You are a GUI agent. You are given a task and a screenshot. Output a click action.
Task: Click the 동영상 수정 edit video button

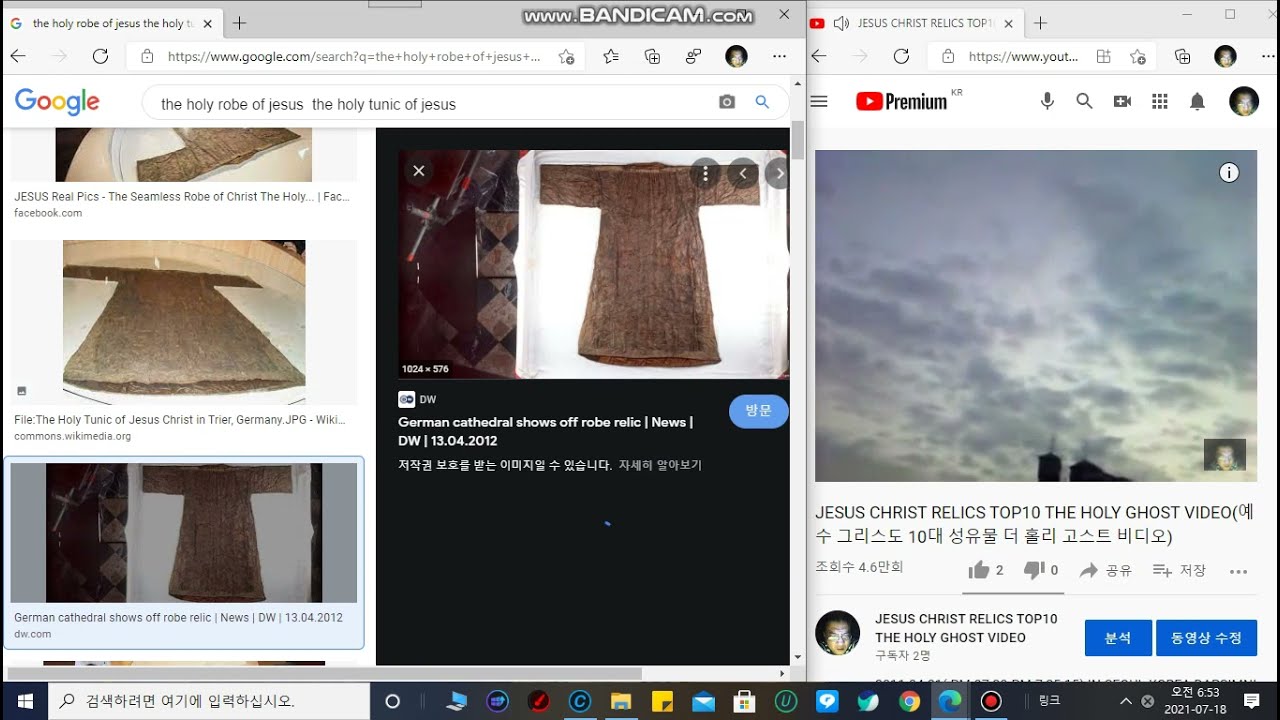tap(1206, 638)
